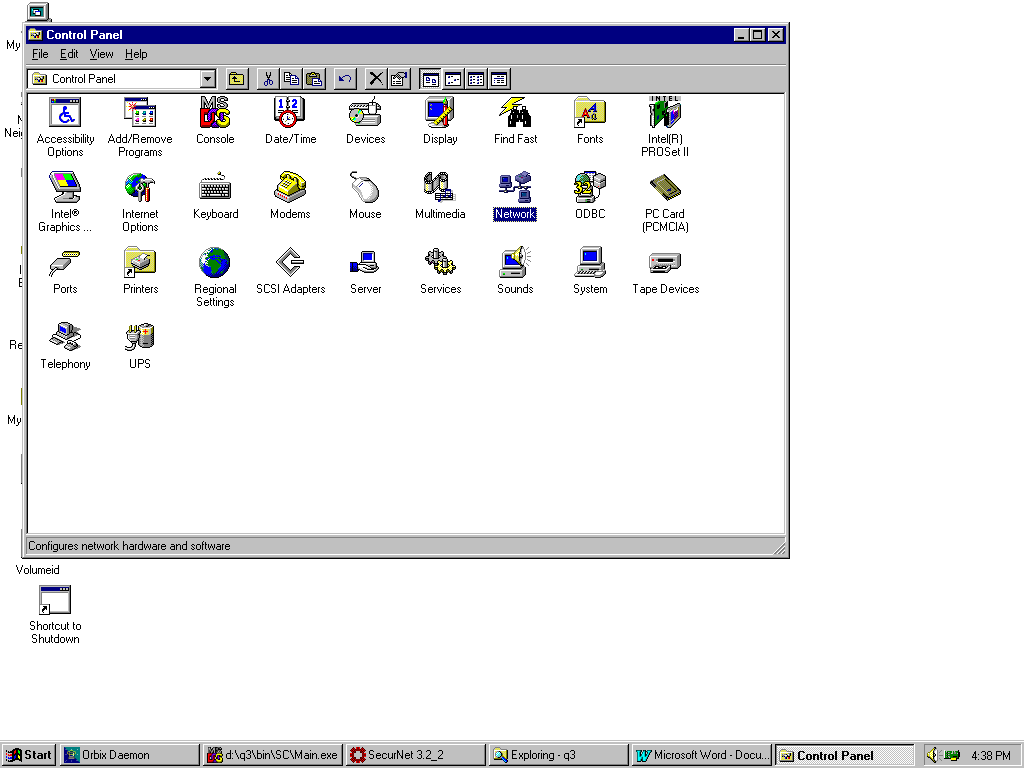
Task: Click the Undo toolbar button
Action: tap(345, 79)
